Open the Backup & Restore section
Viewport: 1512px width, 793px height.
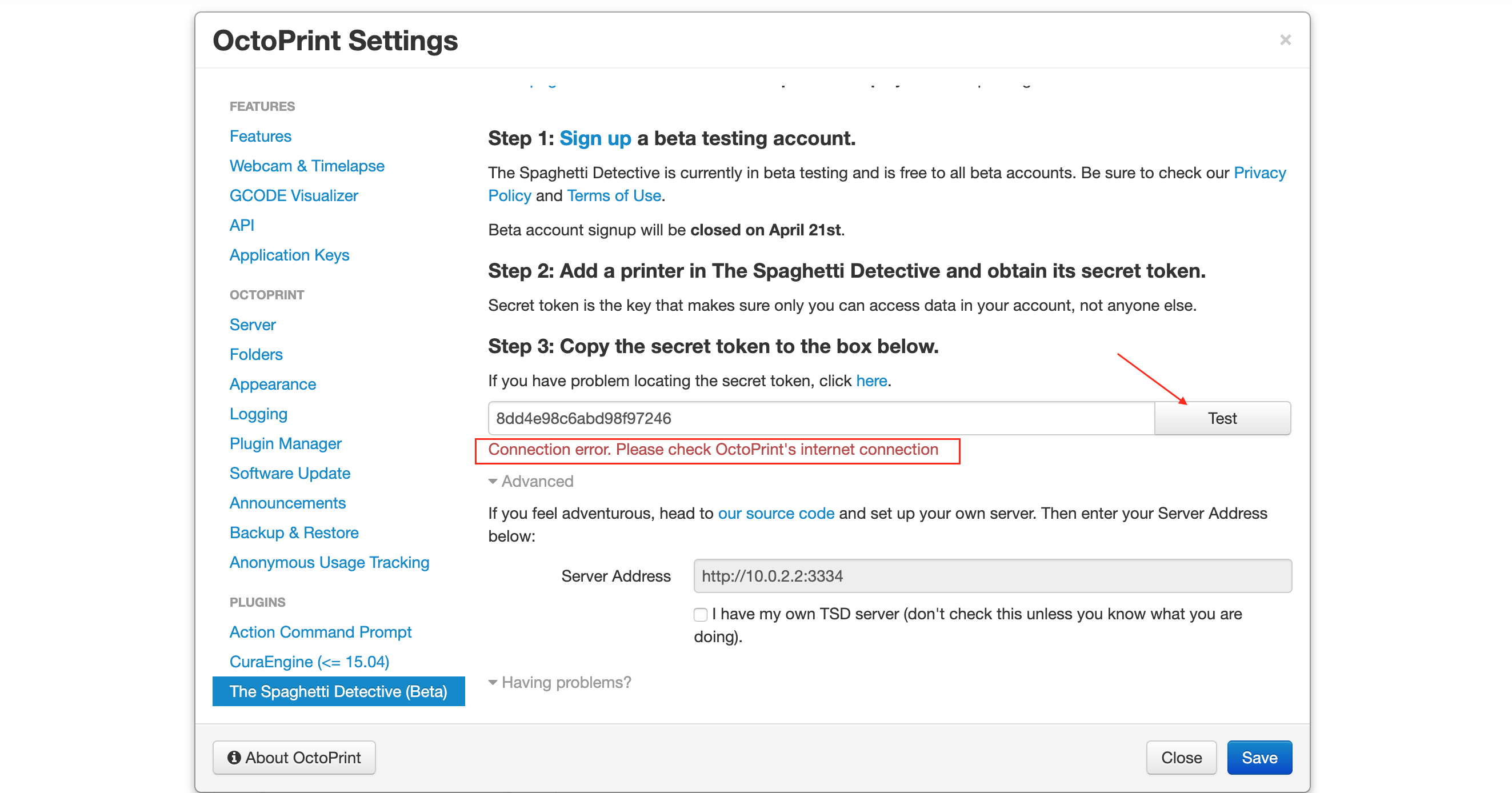point(294,532)
